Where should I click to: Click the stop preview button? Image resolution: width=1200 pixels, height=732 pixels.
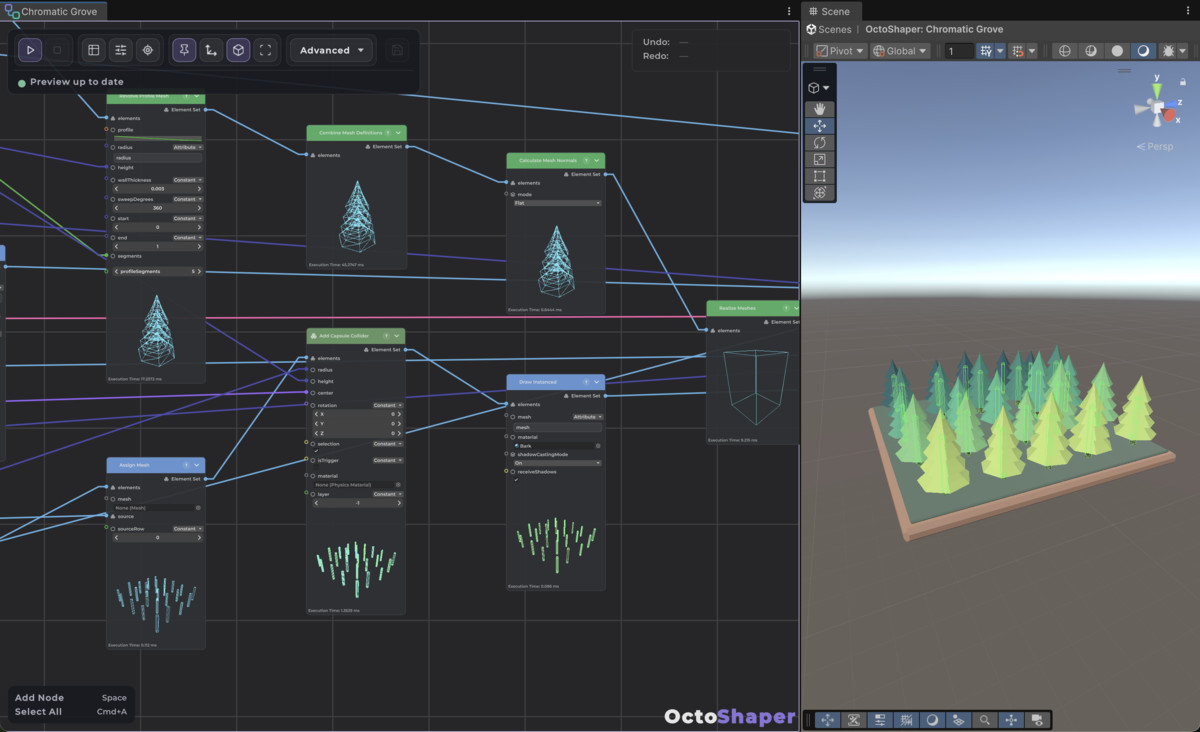[x=57, y=50]
